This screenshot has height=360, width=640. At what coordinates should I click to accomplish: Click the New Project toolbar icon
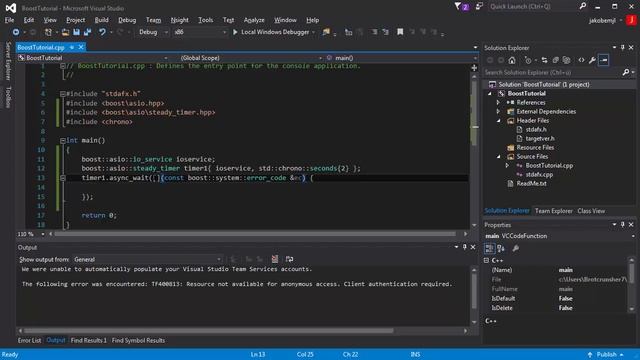48,32
